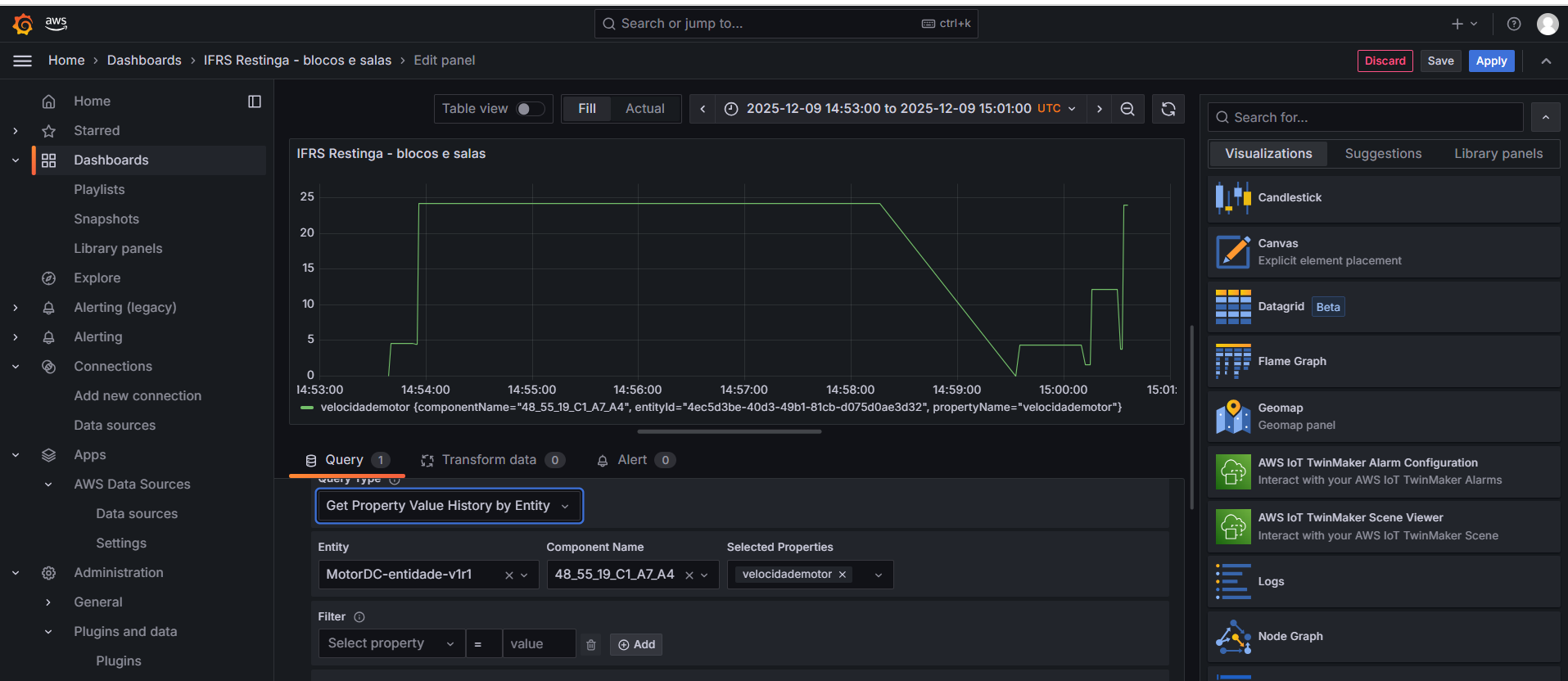Choose the Geomap visualization
Image resolution: width=1568 pixels, height=681 pixels.
click(x=1383, y=417)
